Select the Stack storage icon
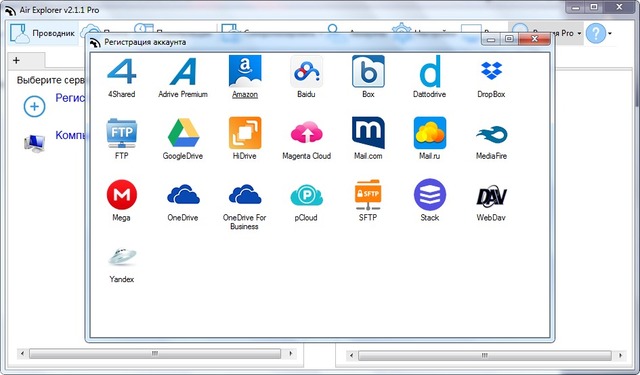This screenshot has height=375, width=640. 430,195
